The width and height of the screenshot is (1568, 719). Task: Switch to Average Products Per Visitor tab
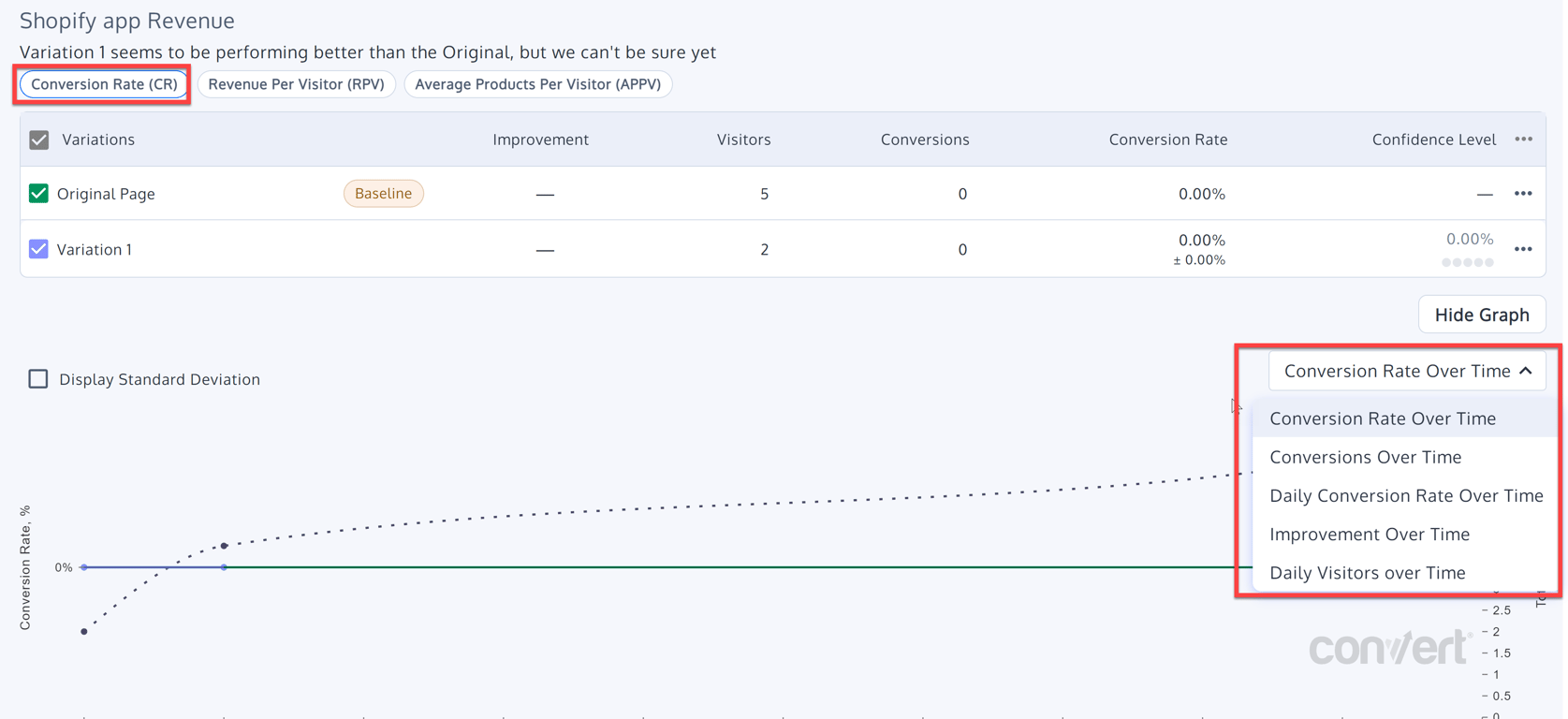pyautogui.click(x=538, y=84)
